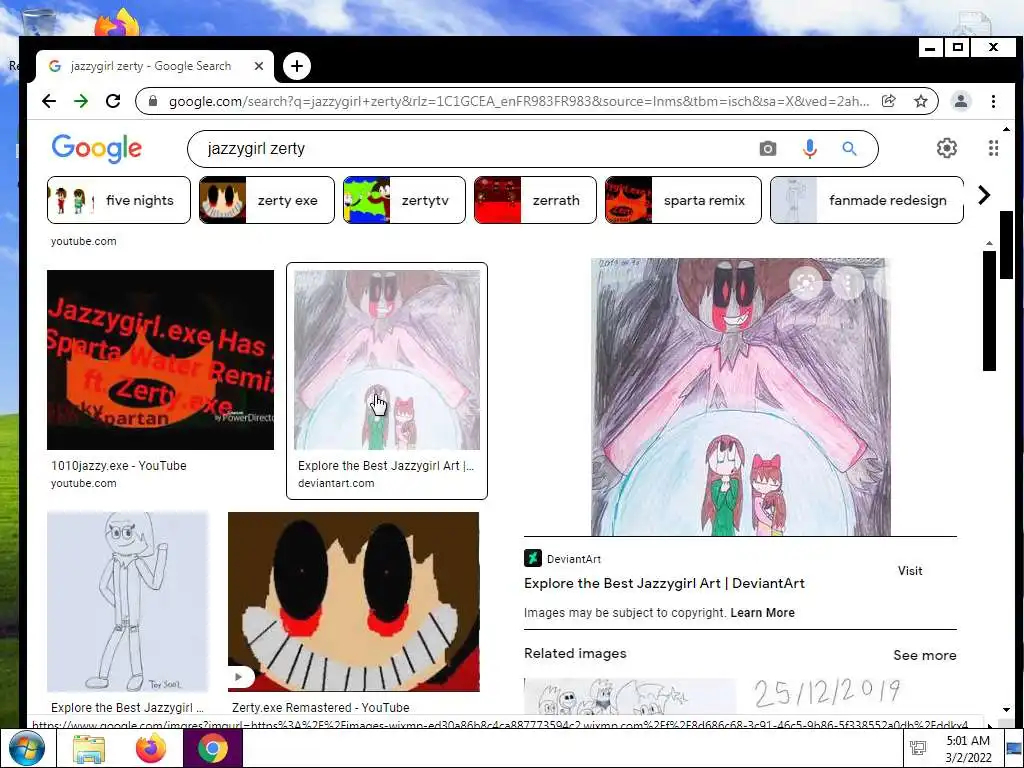Click the 'Zerty.exe Remastered - YouTube' caption
Screen dimensions: 1024x768
[x=321, y=707]
